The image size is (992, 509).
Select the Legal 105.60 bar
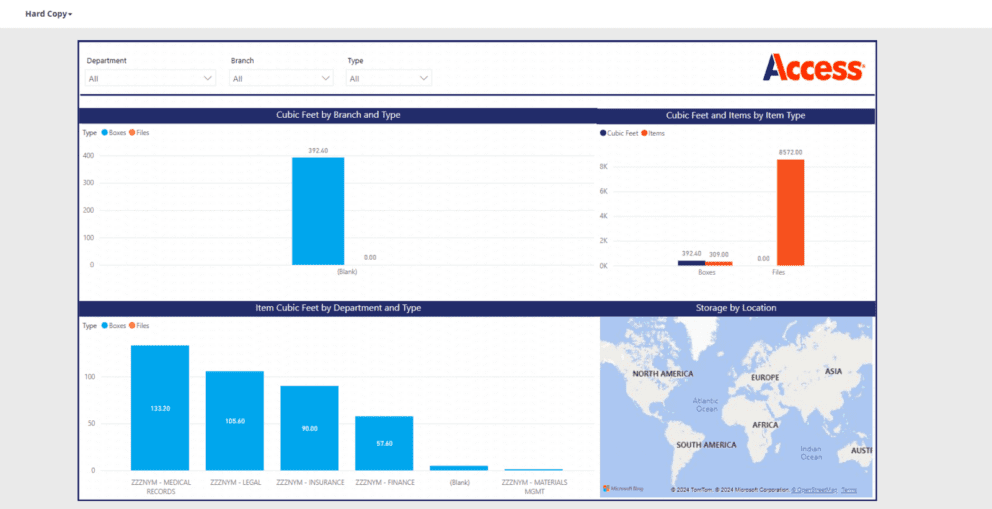coord(235,420)
